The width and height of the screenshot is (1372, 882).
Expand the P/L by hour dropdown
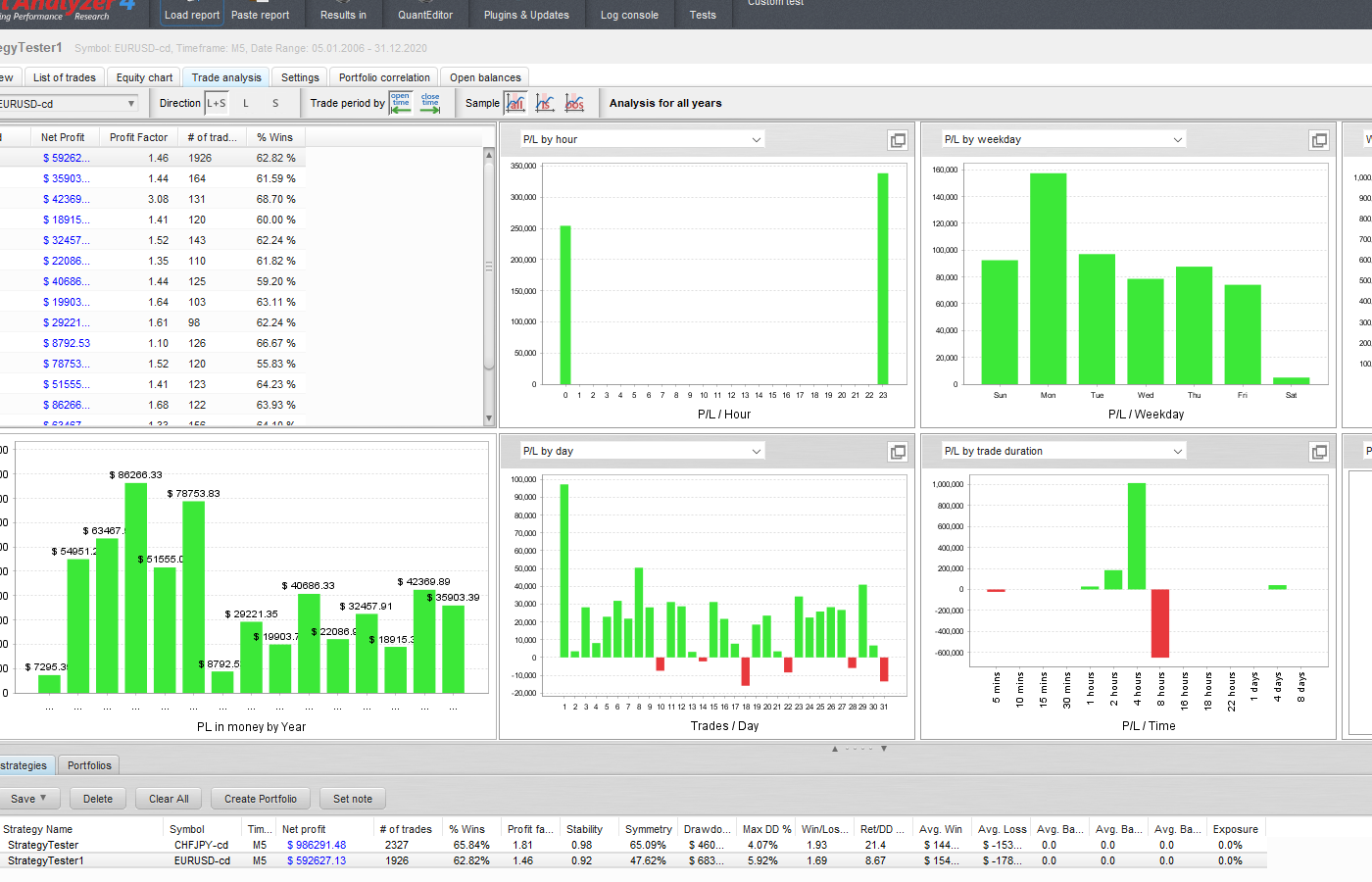click(x=642, y=139)
